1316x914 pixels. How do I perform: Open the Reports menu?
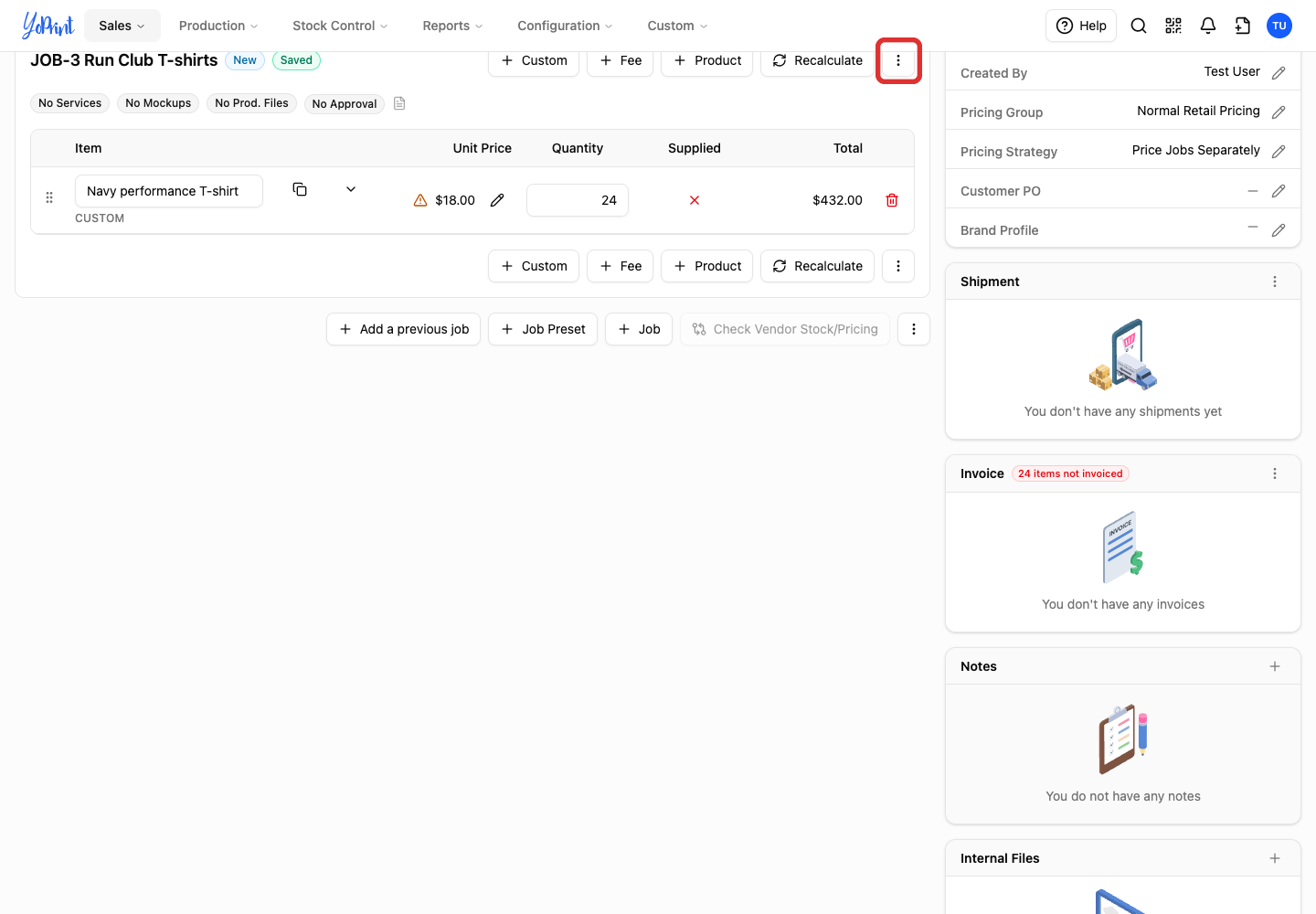(452, 26)
